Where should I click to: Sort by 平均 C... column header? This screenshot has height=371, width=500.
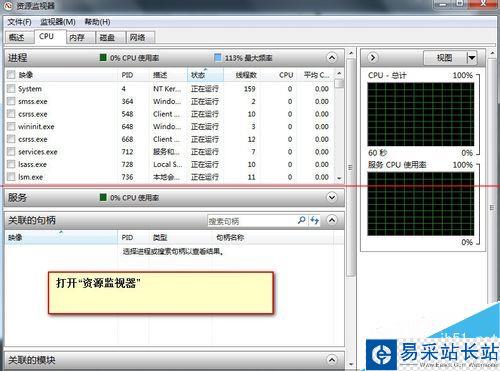pos(316,75)
